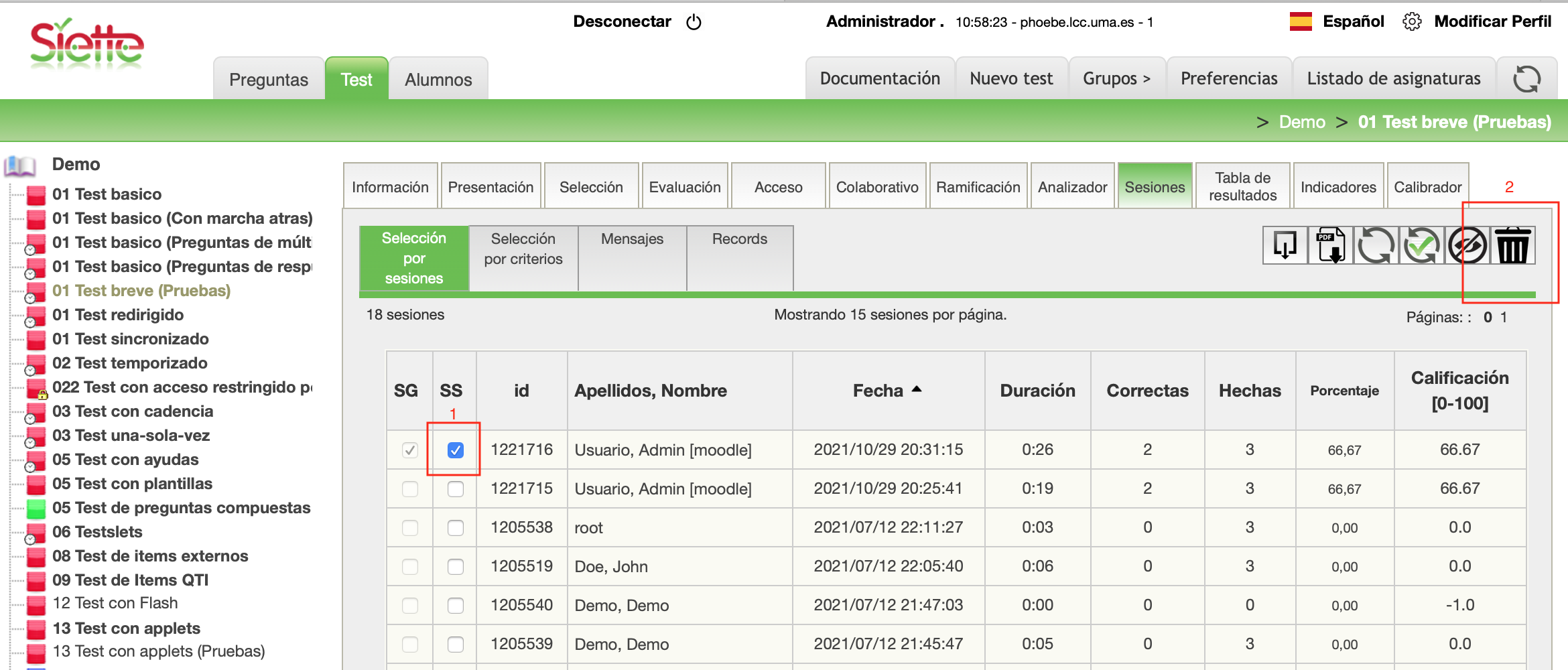
Task: Click the hide sessions crossed-eye icon
Action: pyautogui.click(x=1467, y=246)
